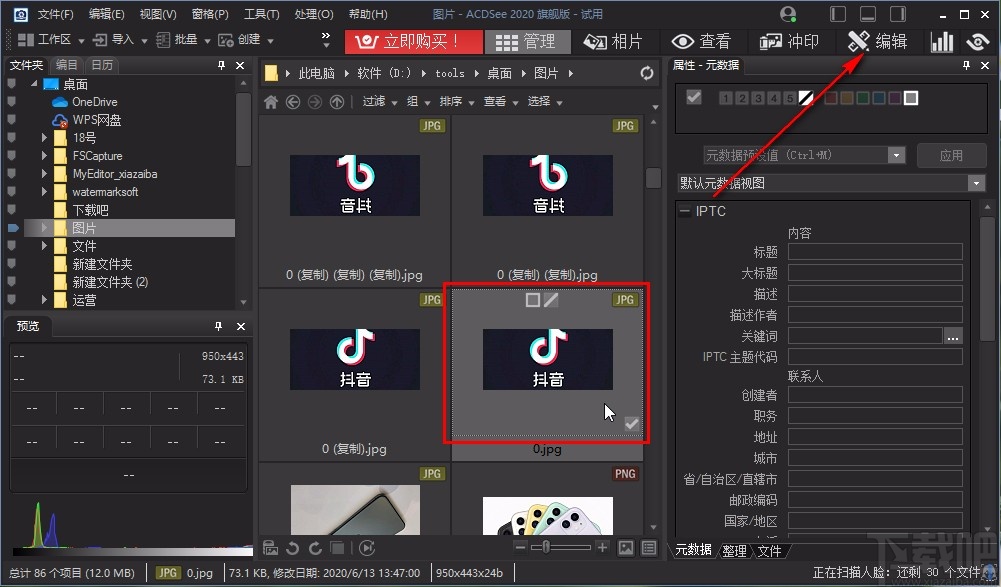
Task: Collapse the IPTC section in metadata panel
Action: pos(683,211)
